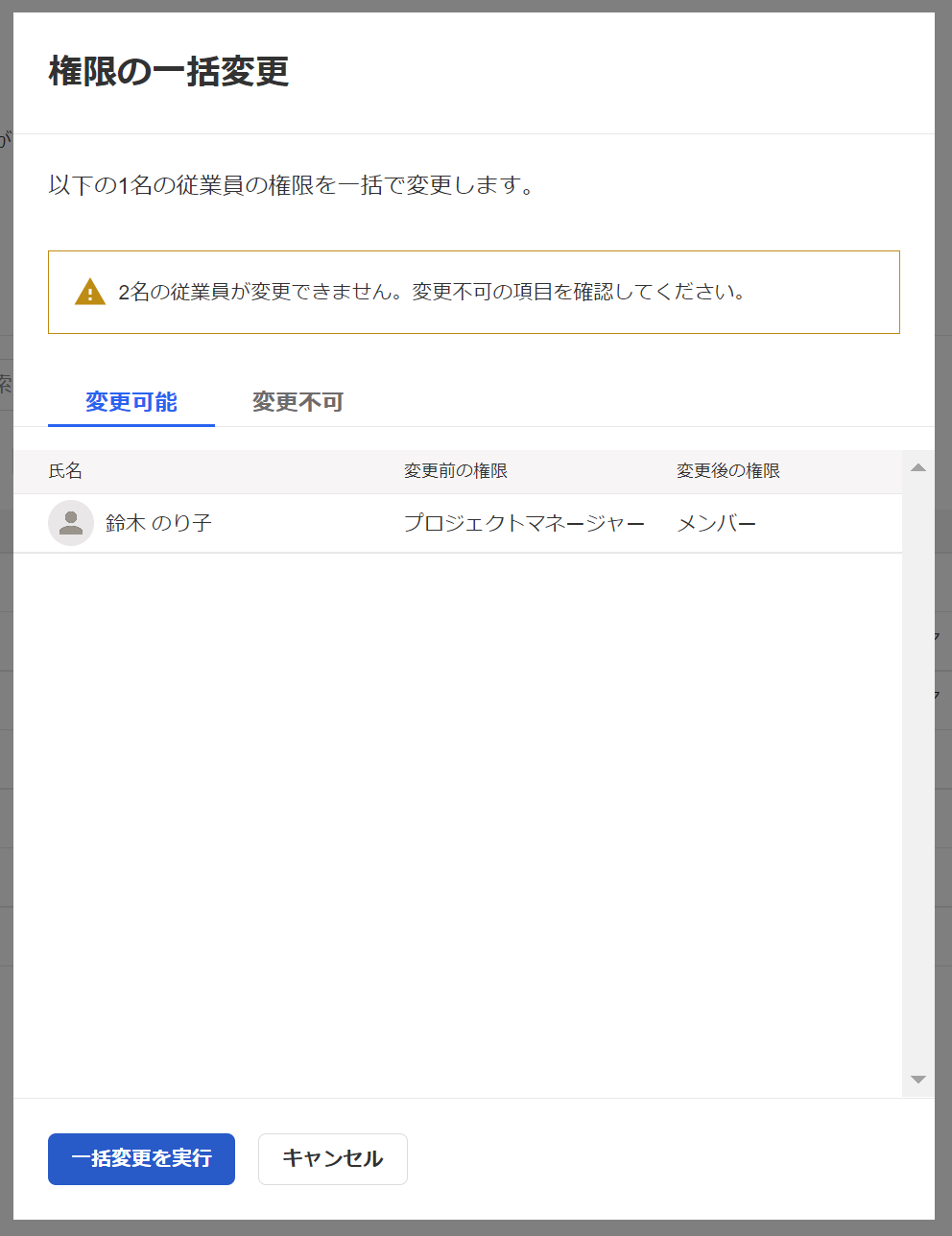Image resolution: width=952 pixels, height=1236 pixels.
Task: Click the scrollbar up arrow
Action: pyautogui.click(x=918, y=467)
